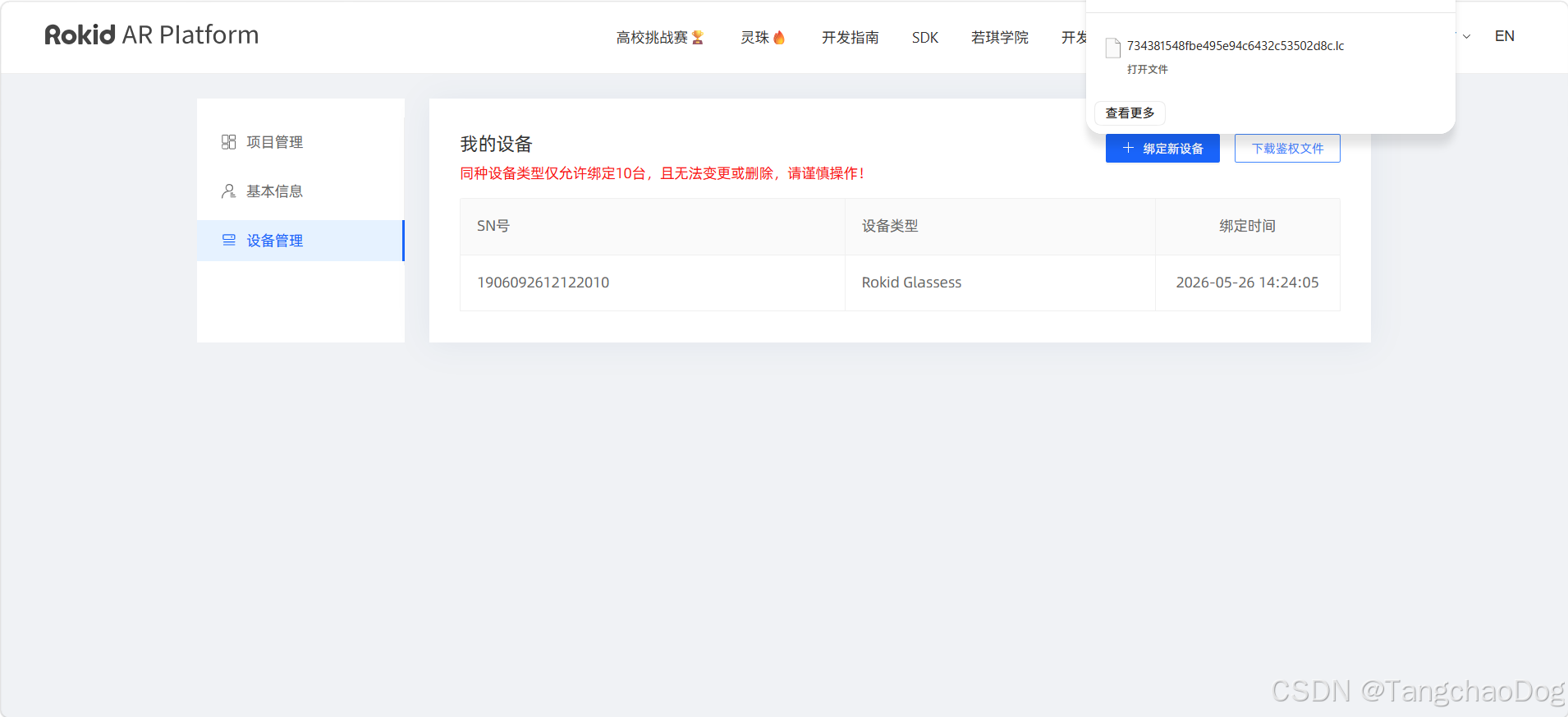Click the 设备管理 device icon
Viewport: 1568px width, 717px height.
(229, 241)
